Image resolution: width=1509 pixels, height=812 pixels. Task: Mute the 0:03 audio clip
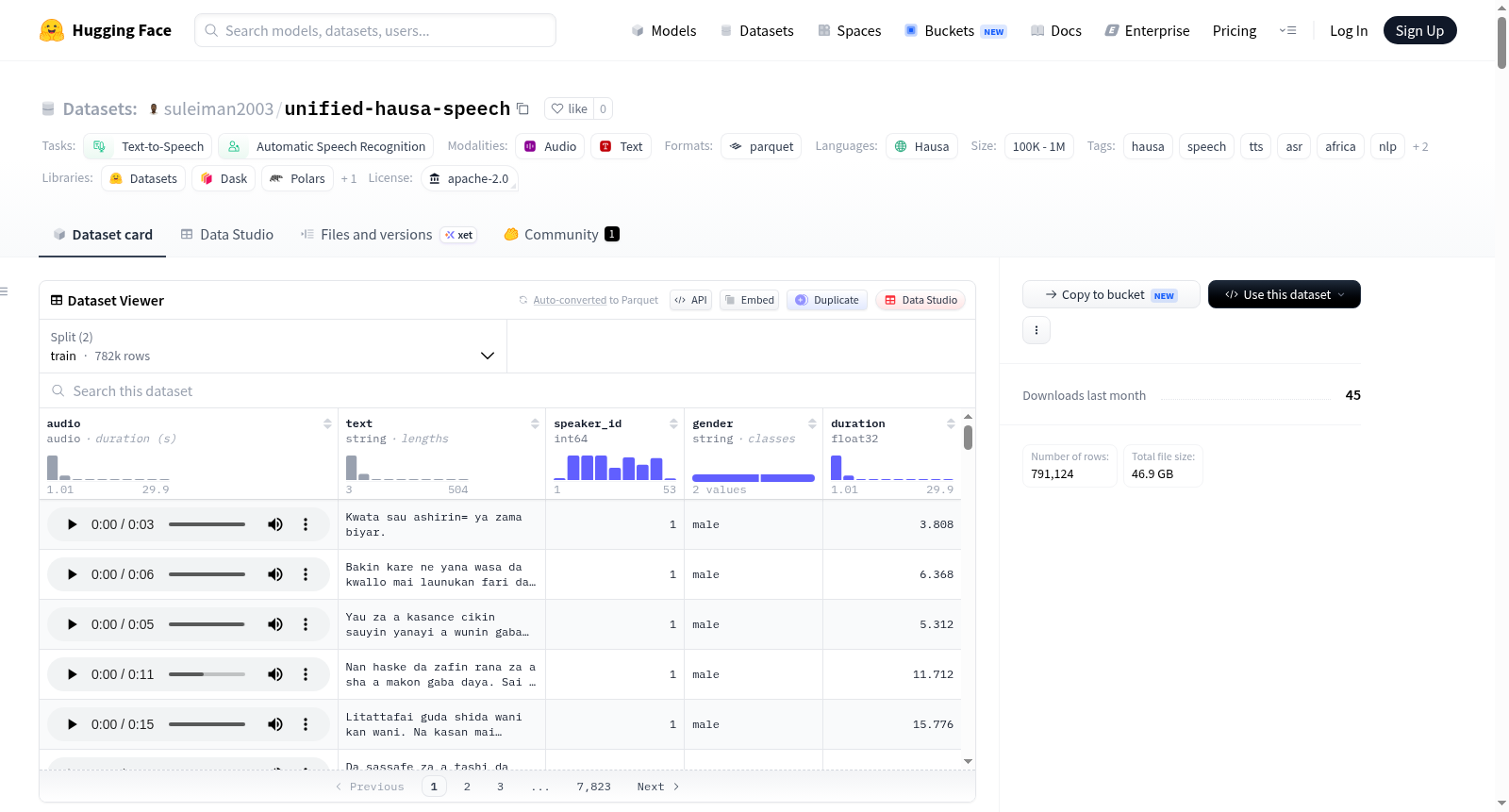tap(275, 524)
